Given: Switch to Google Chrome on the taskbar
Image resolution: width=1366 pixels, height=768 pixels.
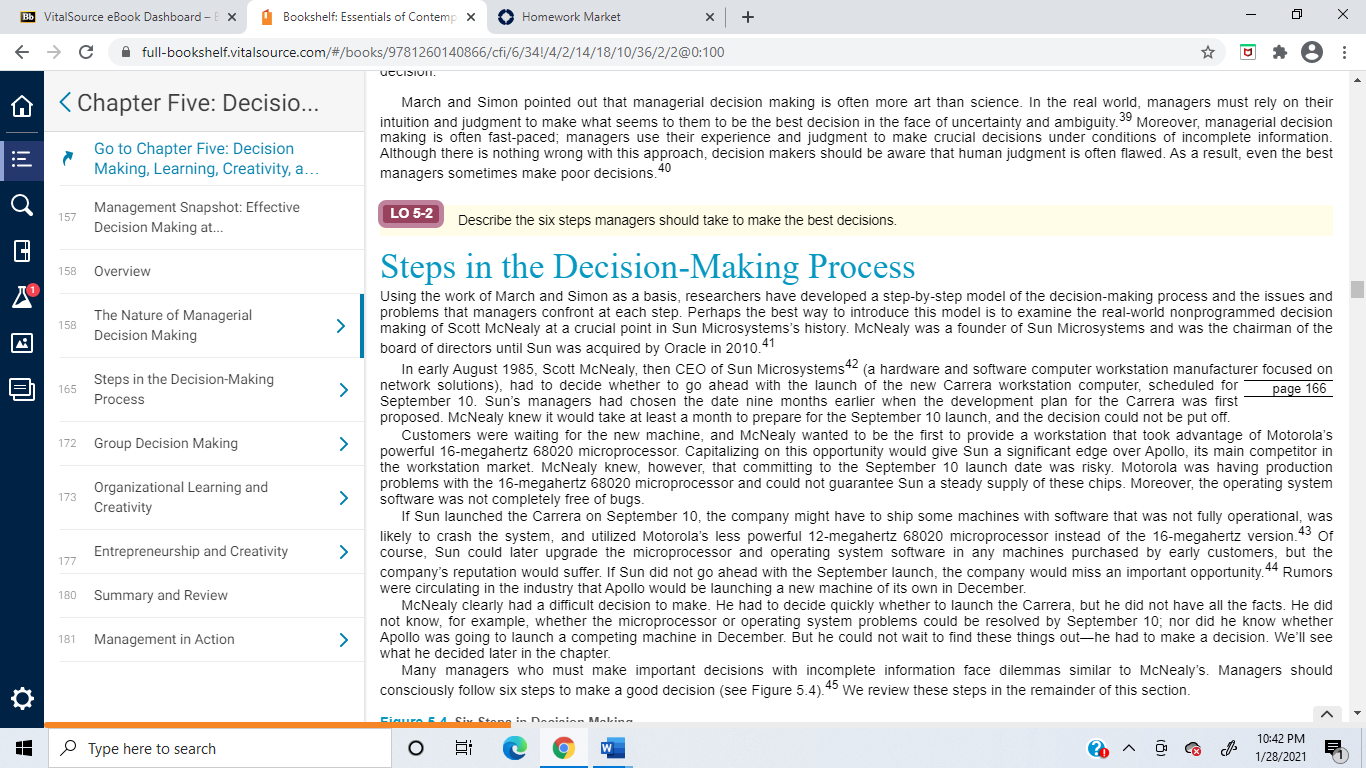Looking at the screenshot, I should [x=563, y=748].
